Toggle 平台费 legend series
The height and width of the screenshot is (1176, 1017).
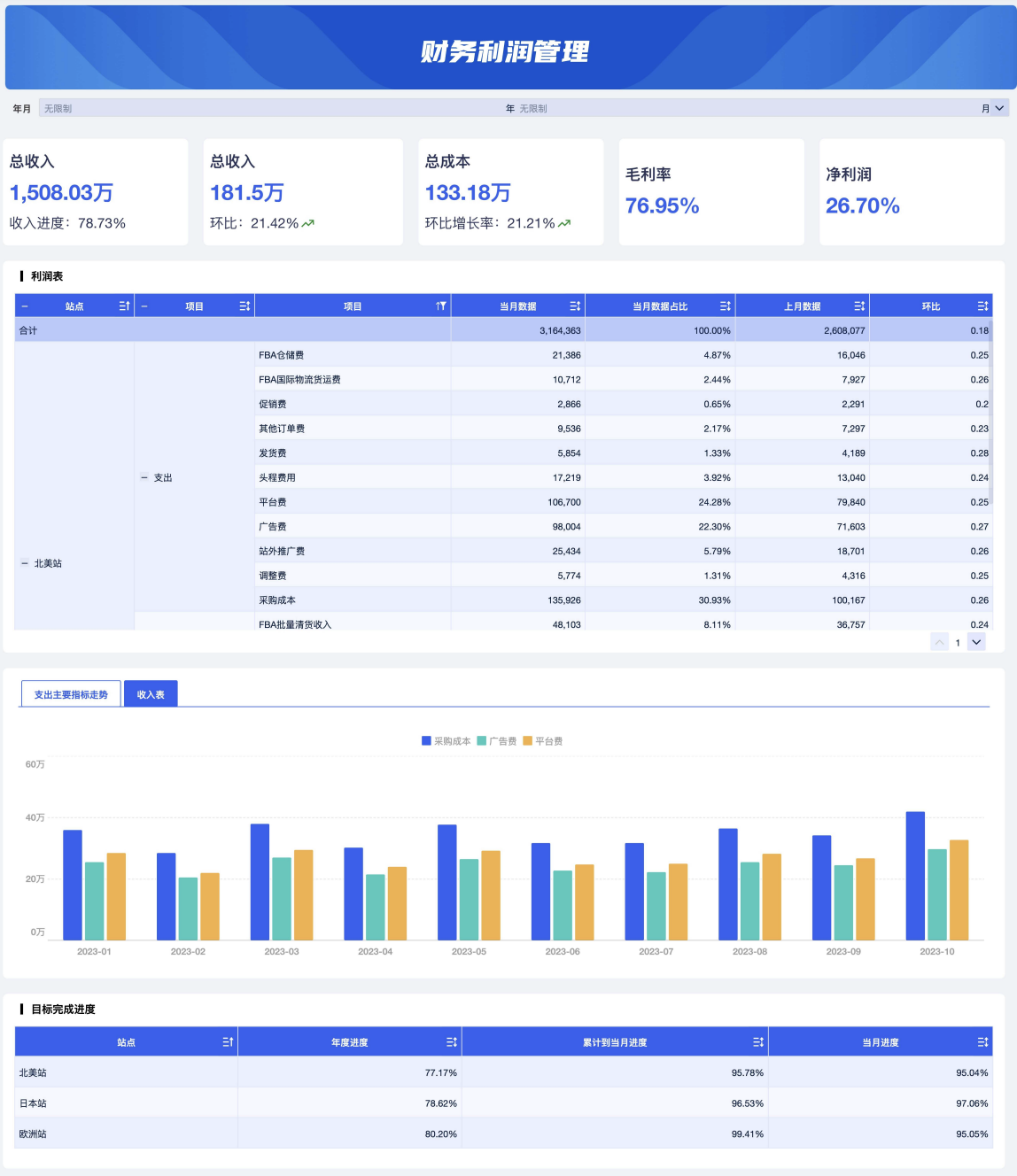(543, 741)
